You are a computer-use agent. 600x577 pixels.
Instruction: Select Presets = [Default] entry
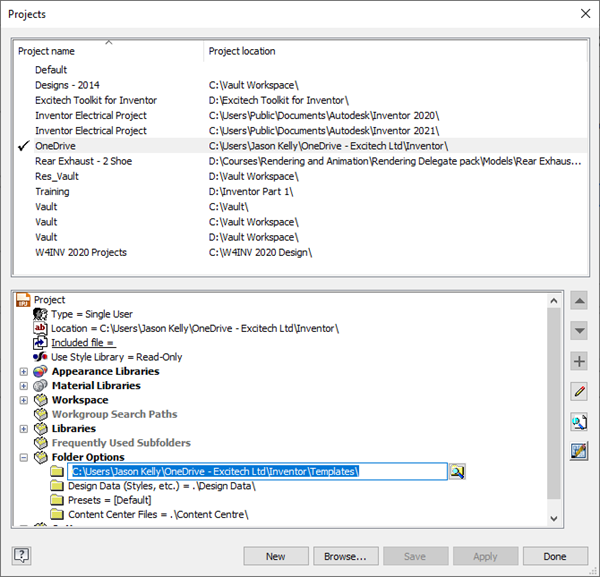pyautogui.click(x=109, y=500)
